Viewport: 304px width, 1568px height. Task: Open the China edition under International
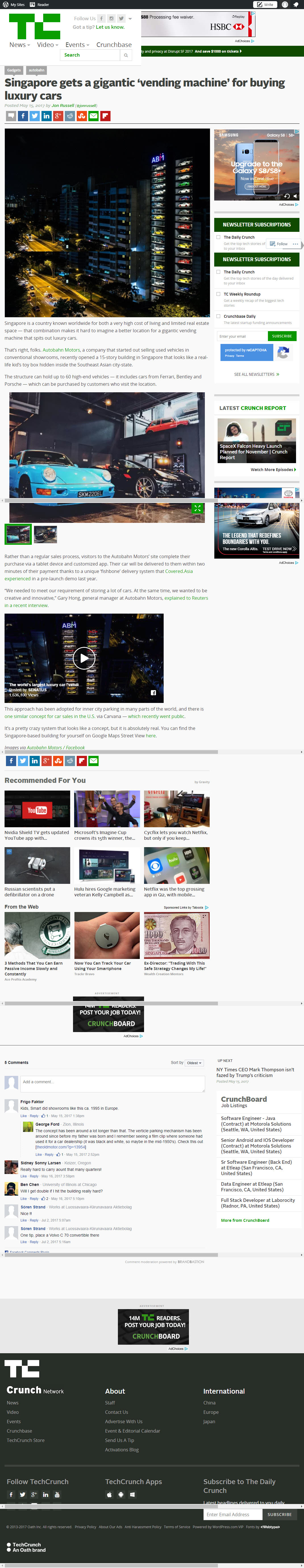pos(209,1402)
